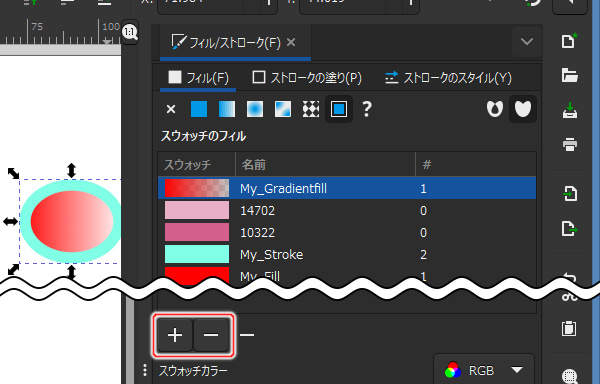Click the minus button beside the plus button

coord(211,335)
